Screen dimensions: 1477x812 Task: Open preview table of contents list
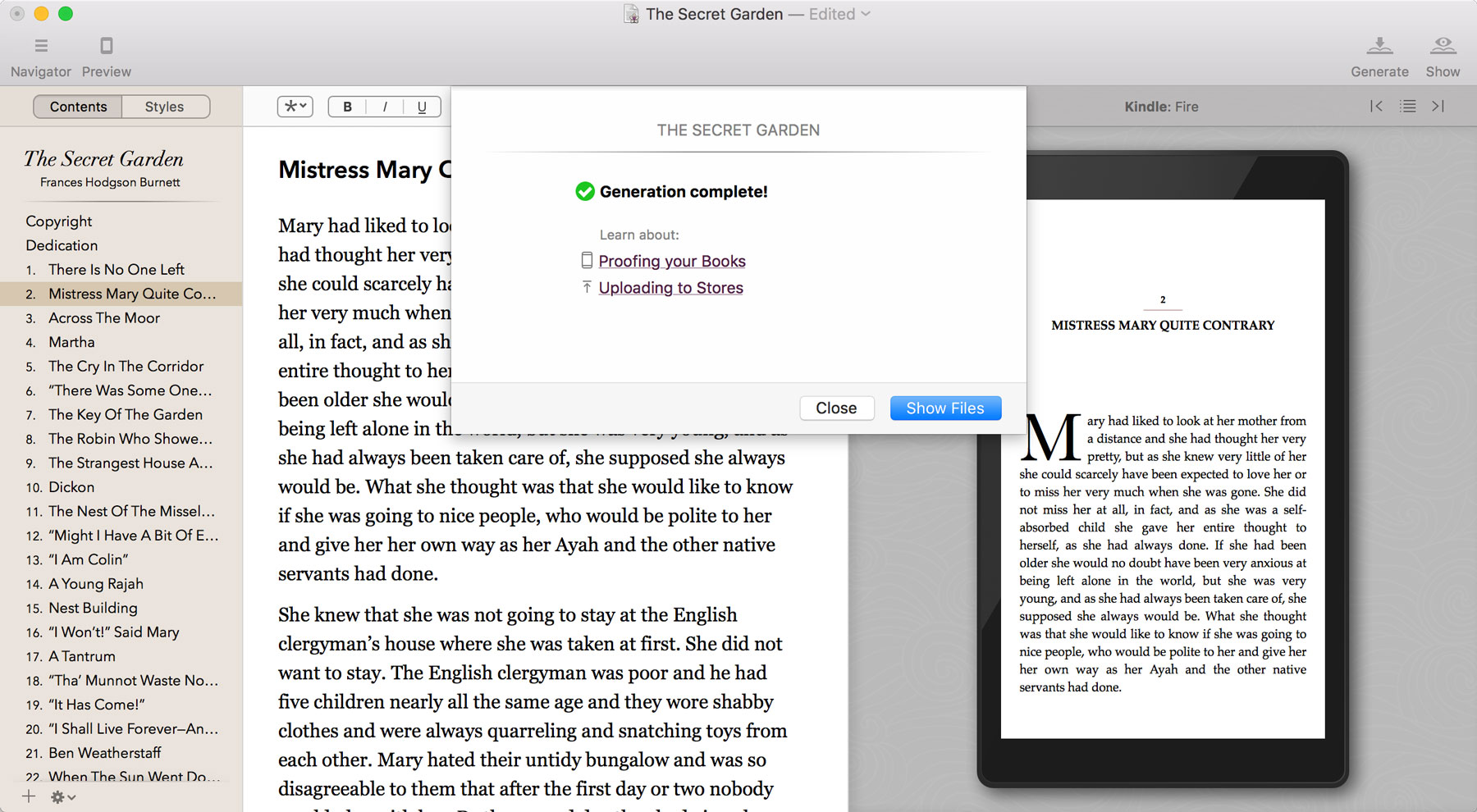pos(1408,106)
